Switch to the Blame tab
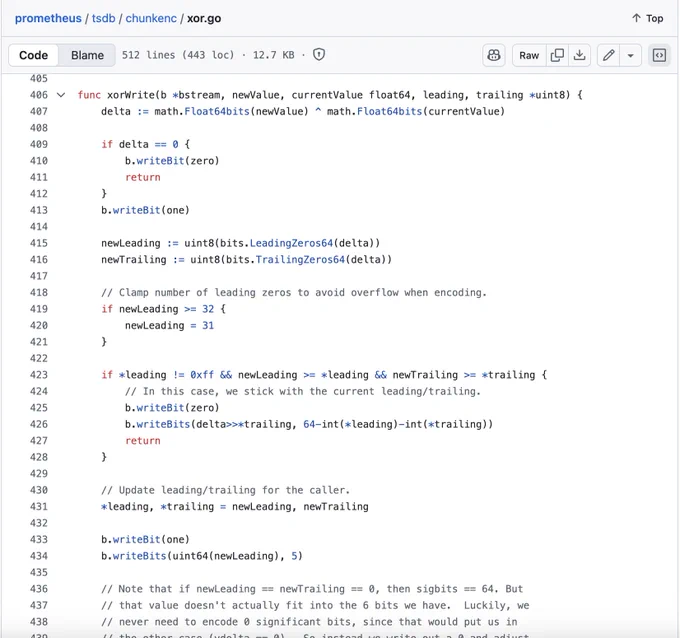 [87, 55]
